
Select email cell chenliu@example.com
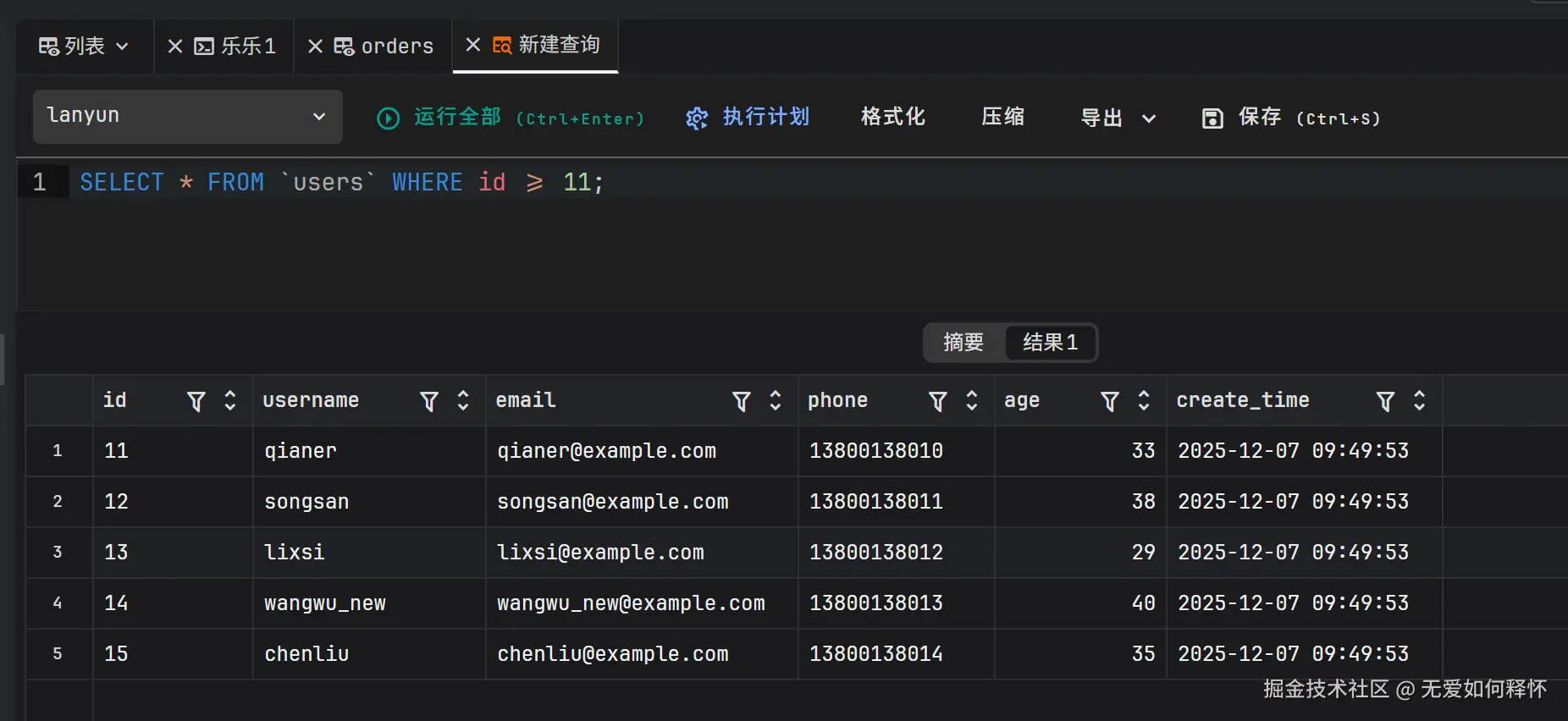point(642,654)
